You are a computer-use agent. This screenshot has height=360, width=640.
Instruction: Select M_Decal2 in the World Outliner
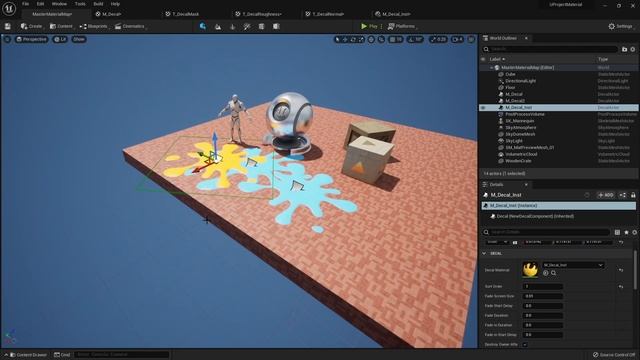tap(515, 101)
